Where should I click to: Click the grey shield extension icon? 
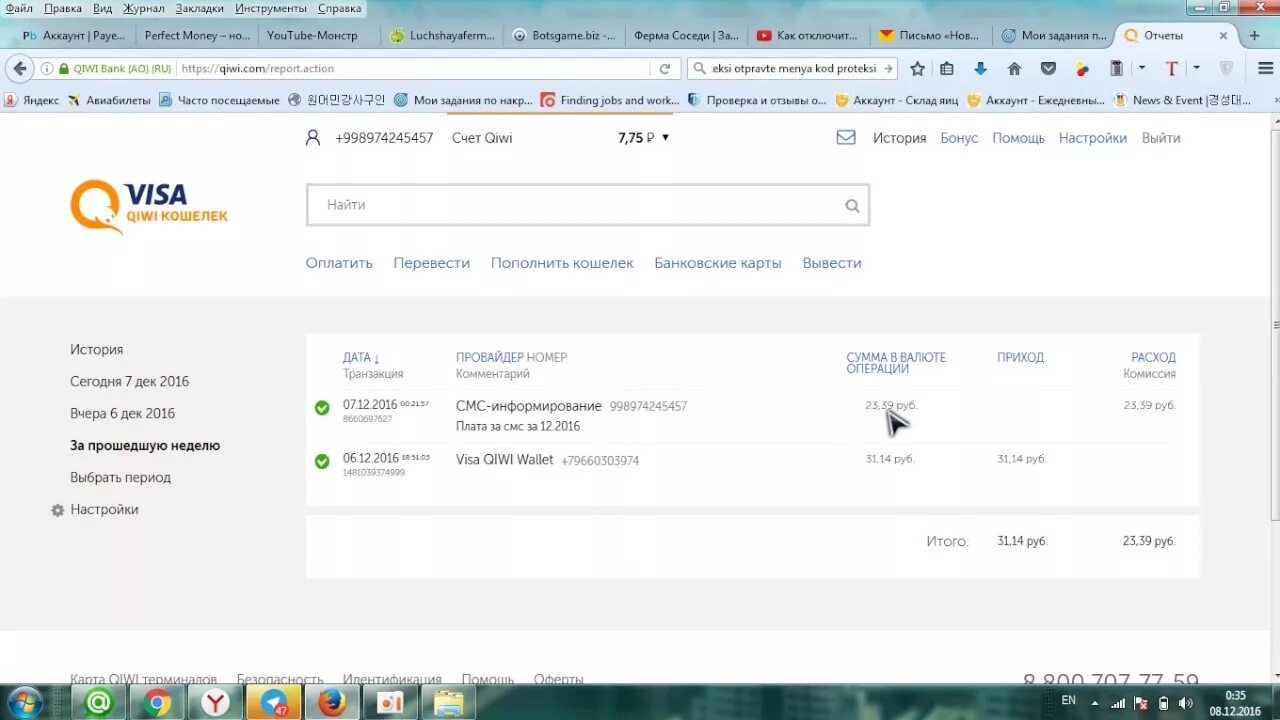pos(1226,69)
